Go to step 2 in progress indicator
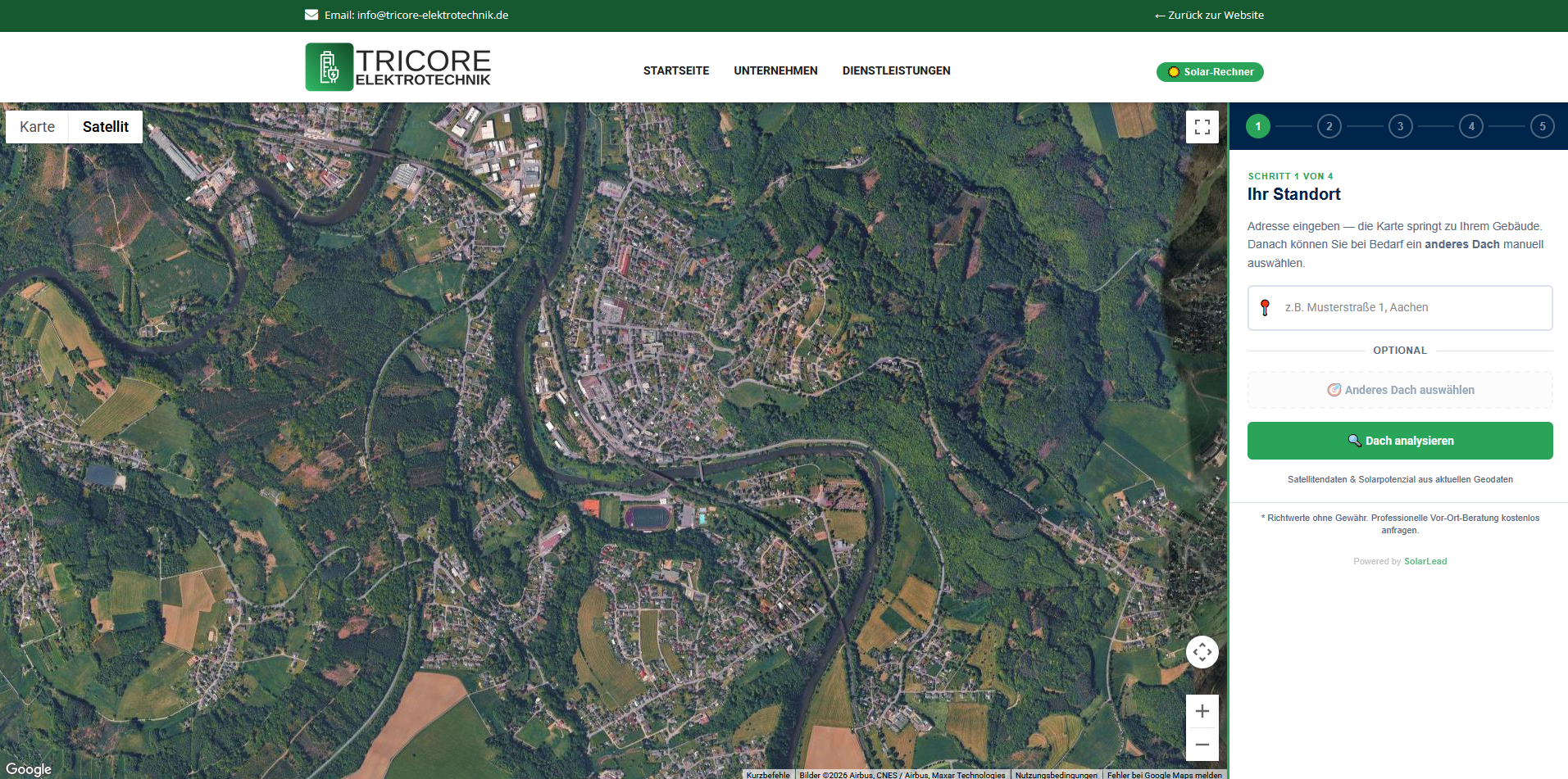 [1329, 126]
